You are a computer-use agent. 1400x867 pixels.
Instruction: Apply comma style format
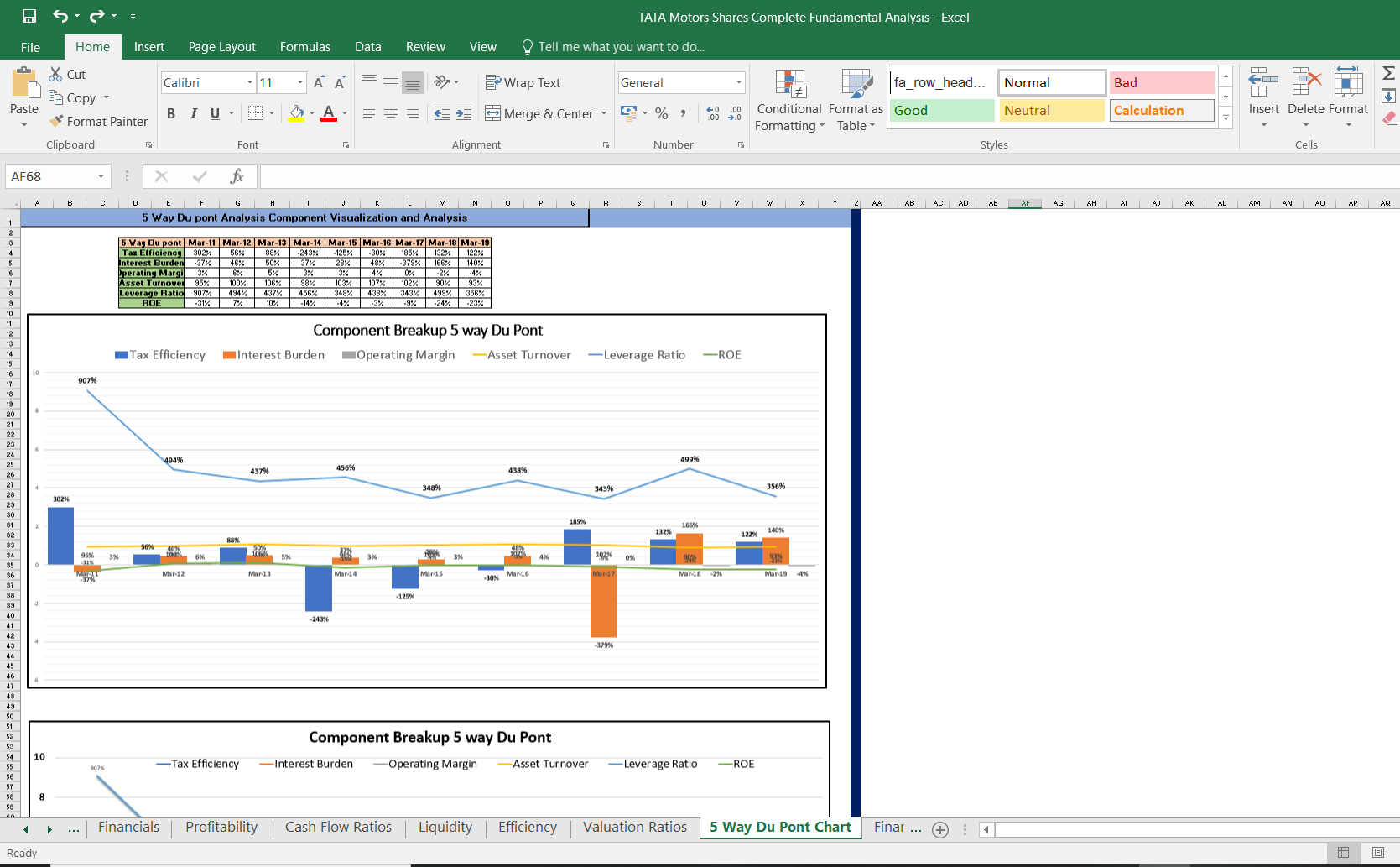684,113
